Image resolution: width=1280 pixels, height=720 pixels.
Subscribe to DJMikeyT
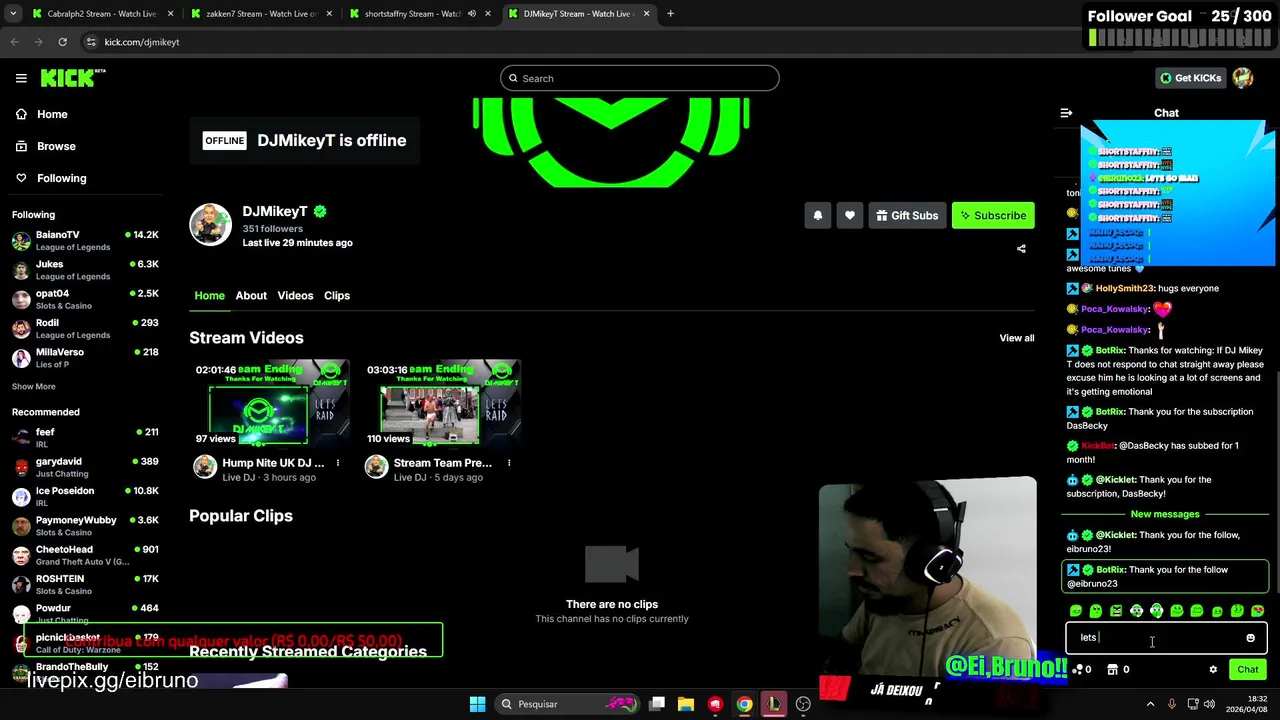(993, 215)
